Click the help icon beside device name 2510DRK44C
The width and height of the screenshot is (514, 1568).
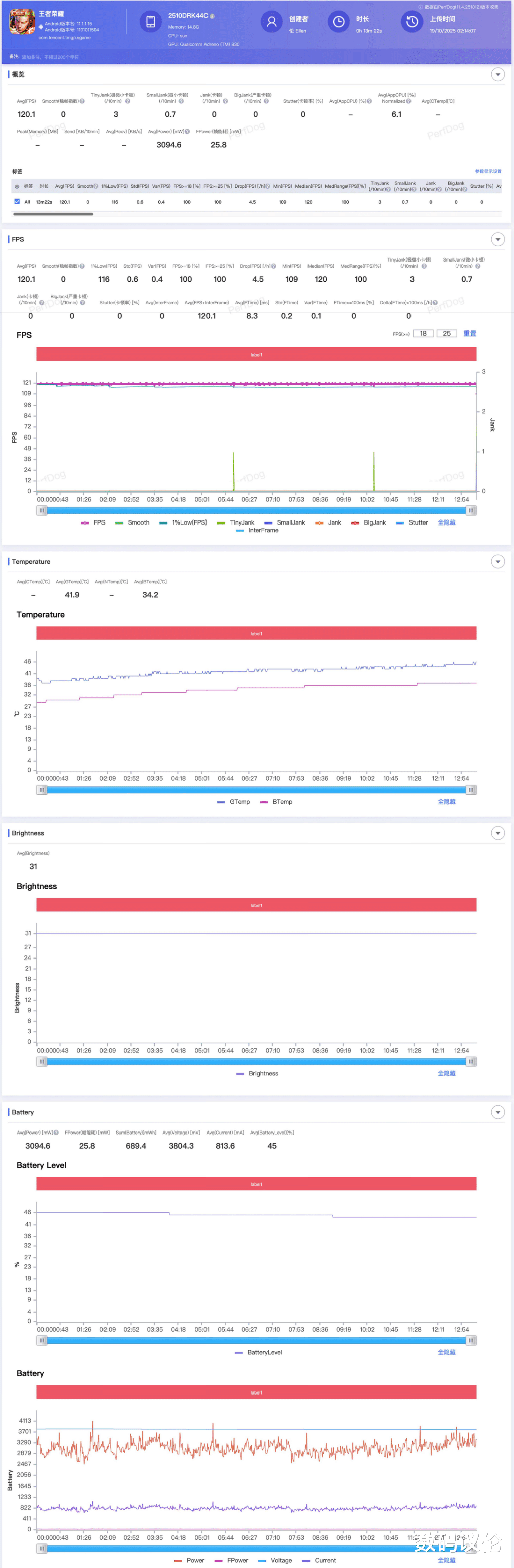tap(213, 16)
